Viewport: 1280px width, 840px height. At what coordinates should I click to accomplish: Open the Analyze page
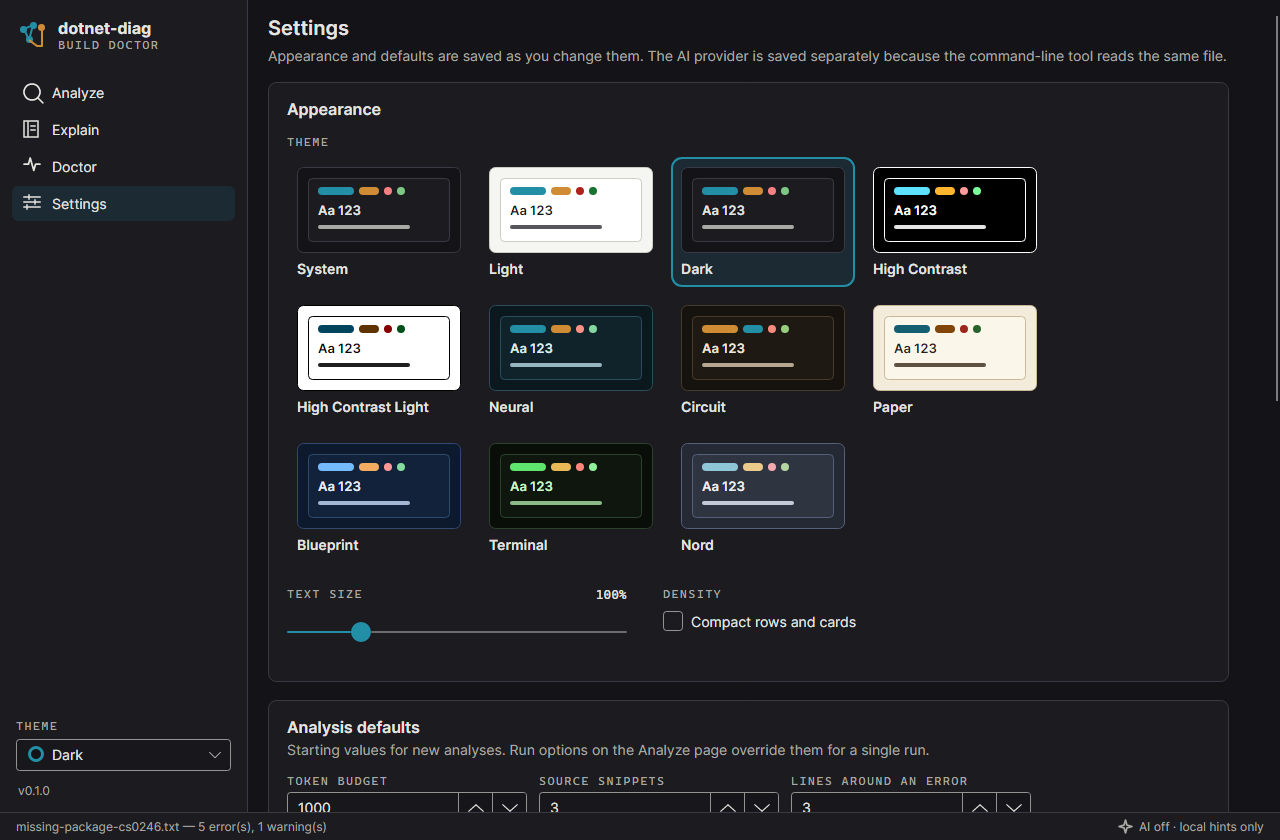pos(123,93)
